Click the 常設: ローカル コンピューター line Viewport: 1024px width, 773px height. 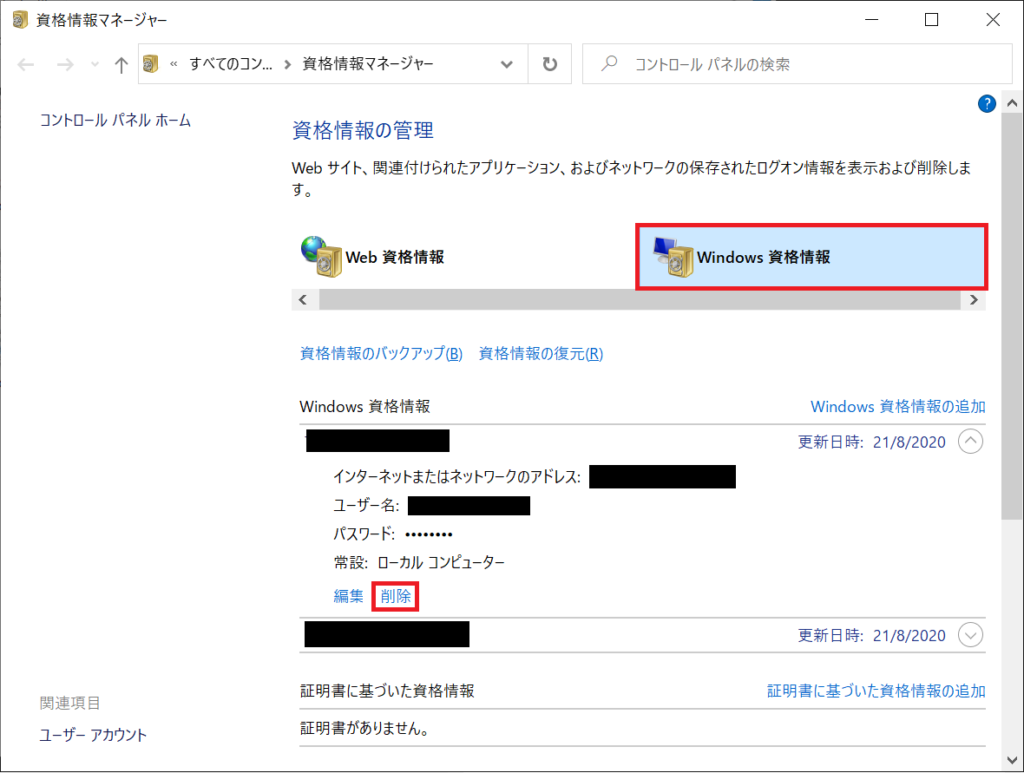click(419, 562)
